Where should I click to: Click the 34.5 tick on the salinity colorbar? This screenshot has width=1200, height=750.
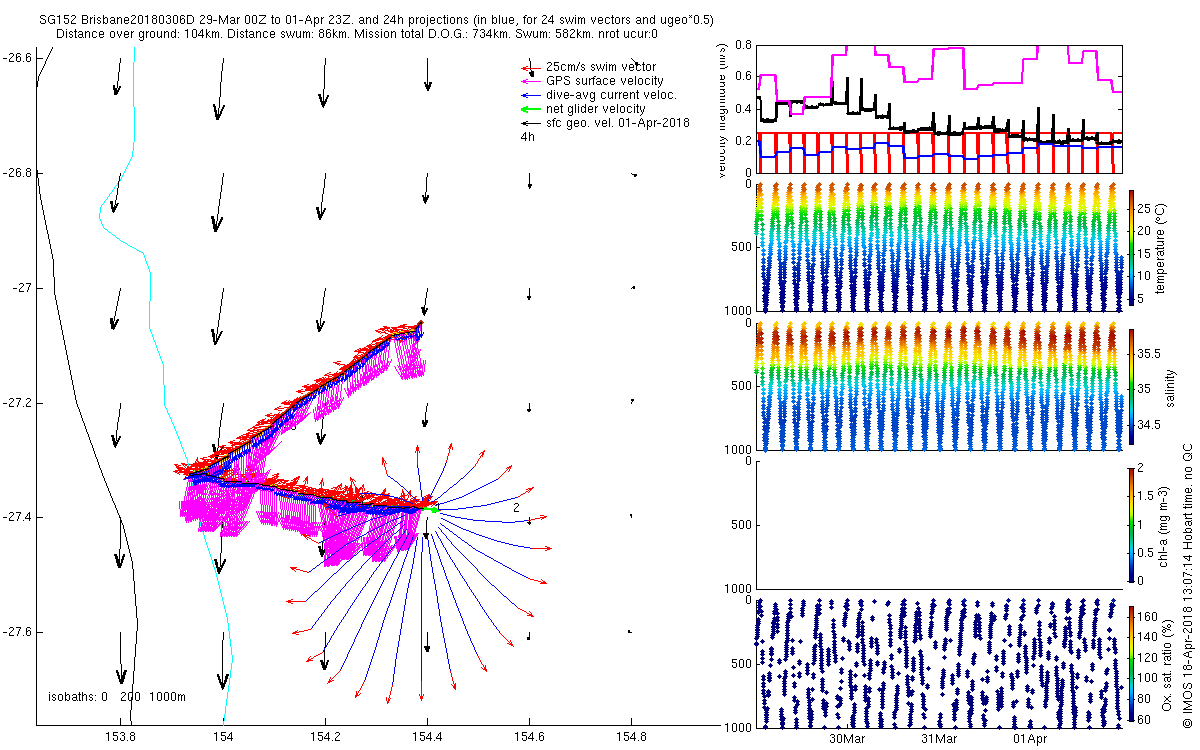1150,425
